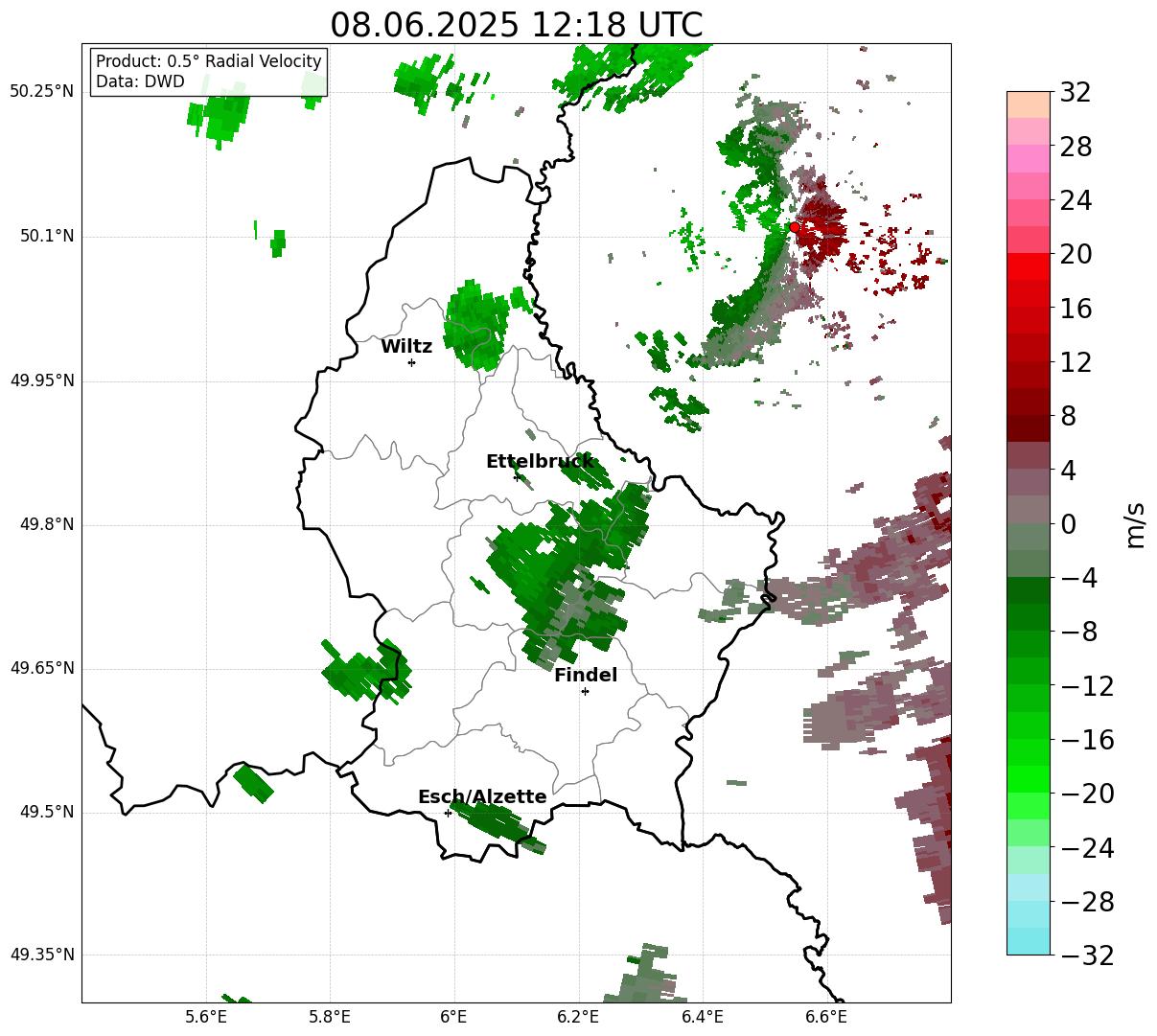Click the m/s colorbar unit label
This screenshot has height=1036, width=1157.
click(1135, 524)
